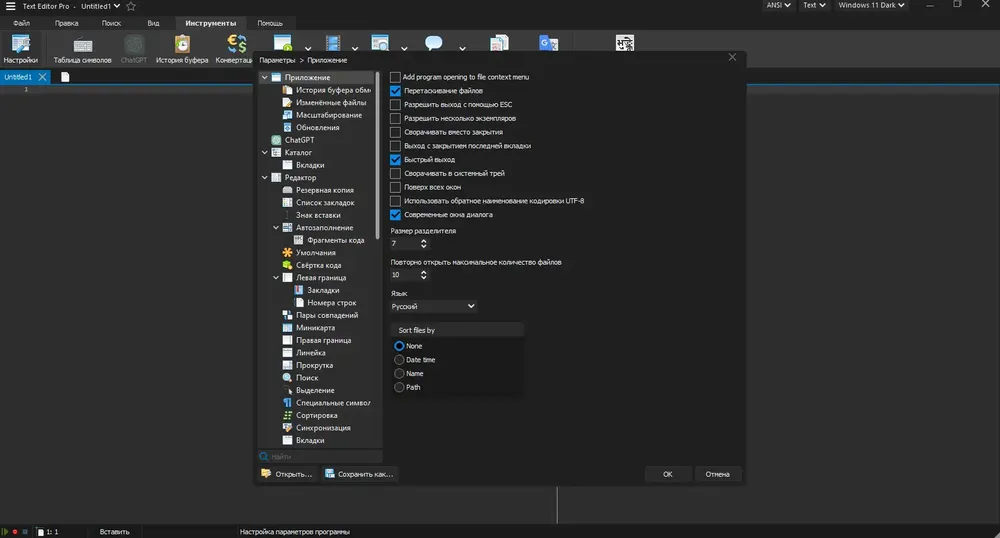Click the new document icon beside Untitled1 tab
This screenshot has height=538, width=1000.
(x=65, y=77)
